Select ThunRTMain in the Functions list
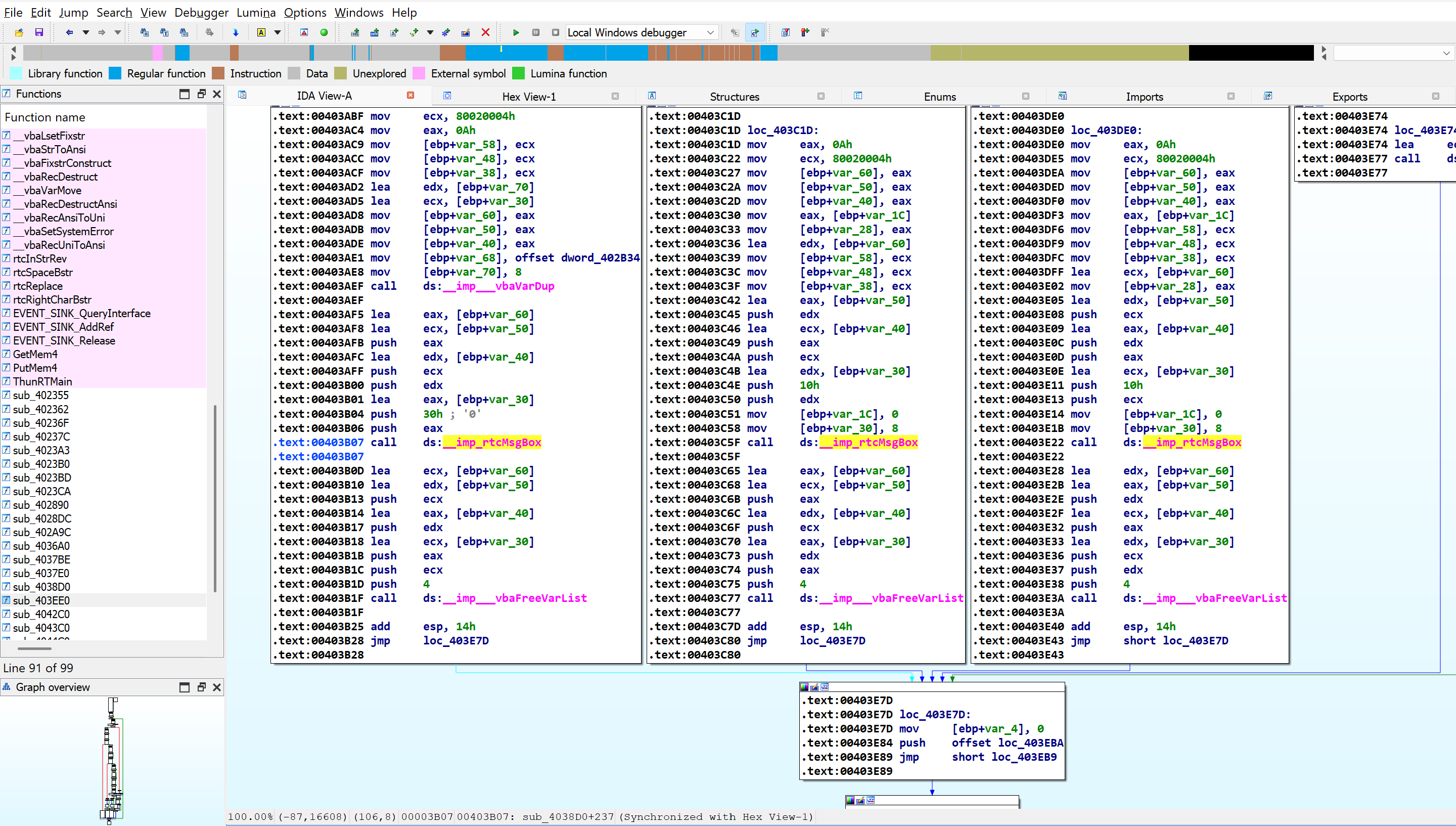Screen dimensions: 1456x826 [103, 382]
